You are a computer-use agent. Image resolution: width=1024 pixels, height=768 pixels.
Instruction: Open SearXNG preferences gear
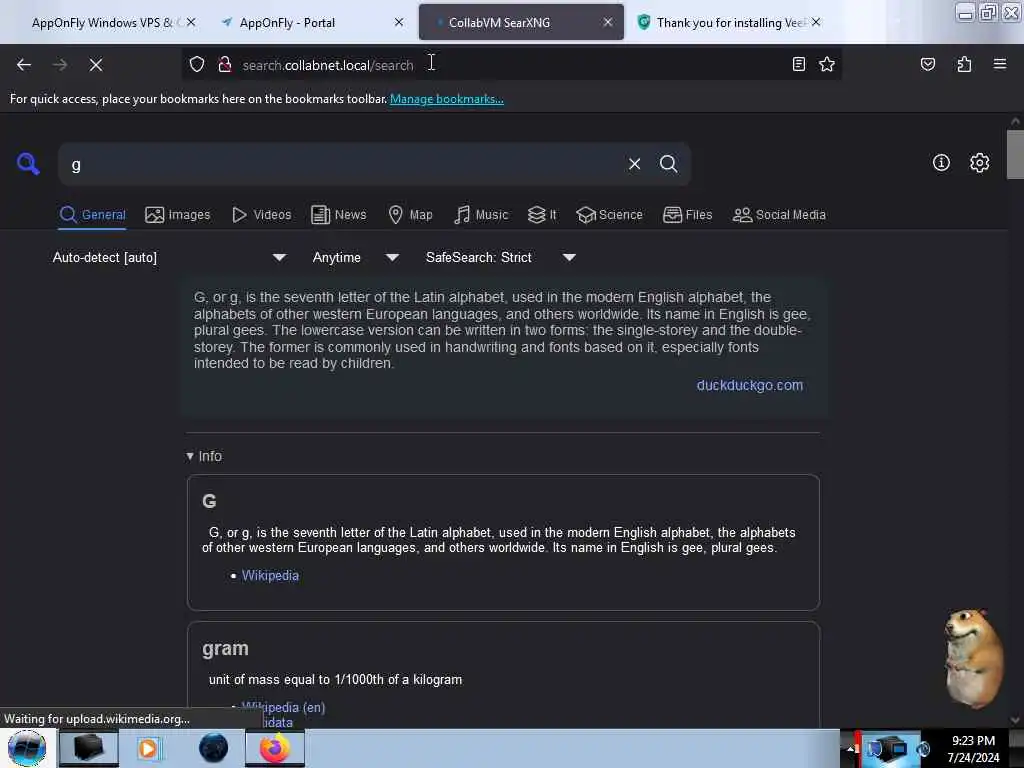coord(979,163)
